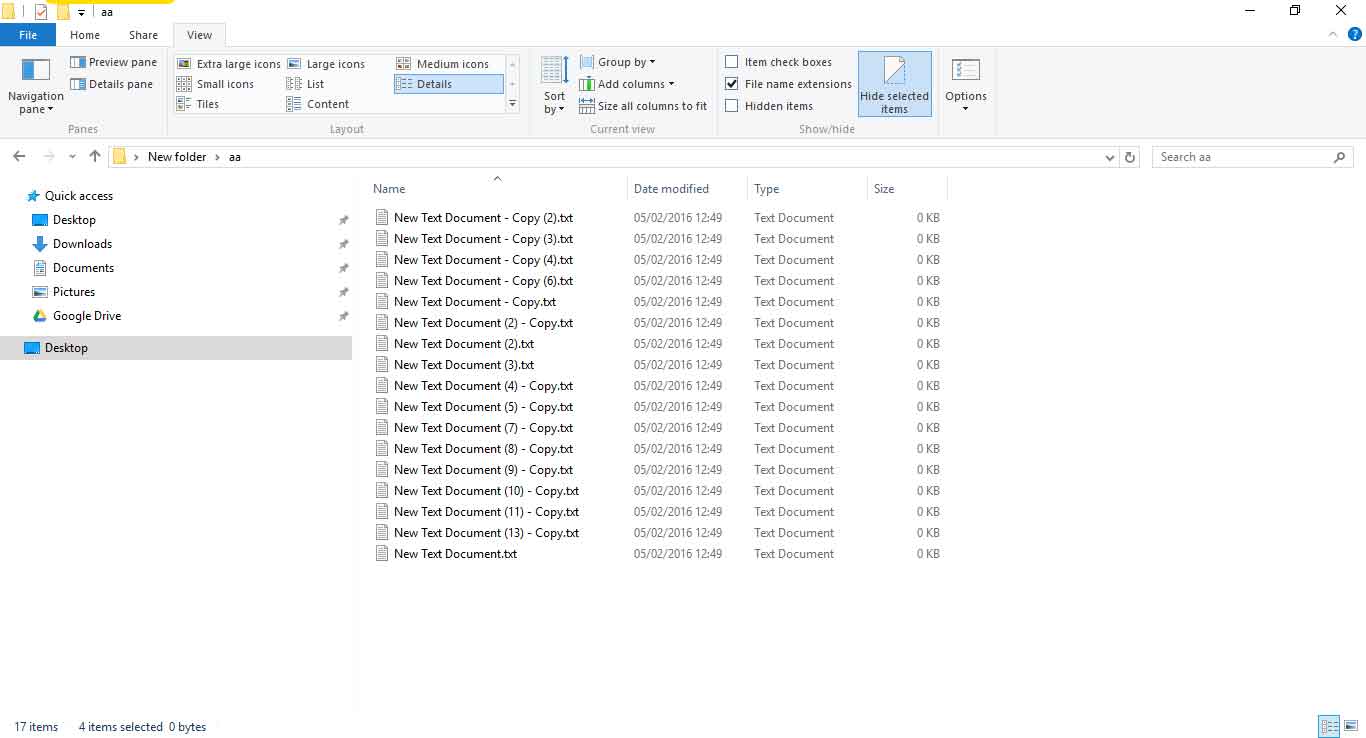The height and width of the screenshot is (738, 1366).
Task: Click Hide selected items button
Action: (894, 84)
